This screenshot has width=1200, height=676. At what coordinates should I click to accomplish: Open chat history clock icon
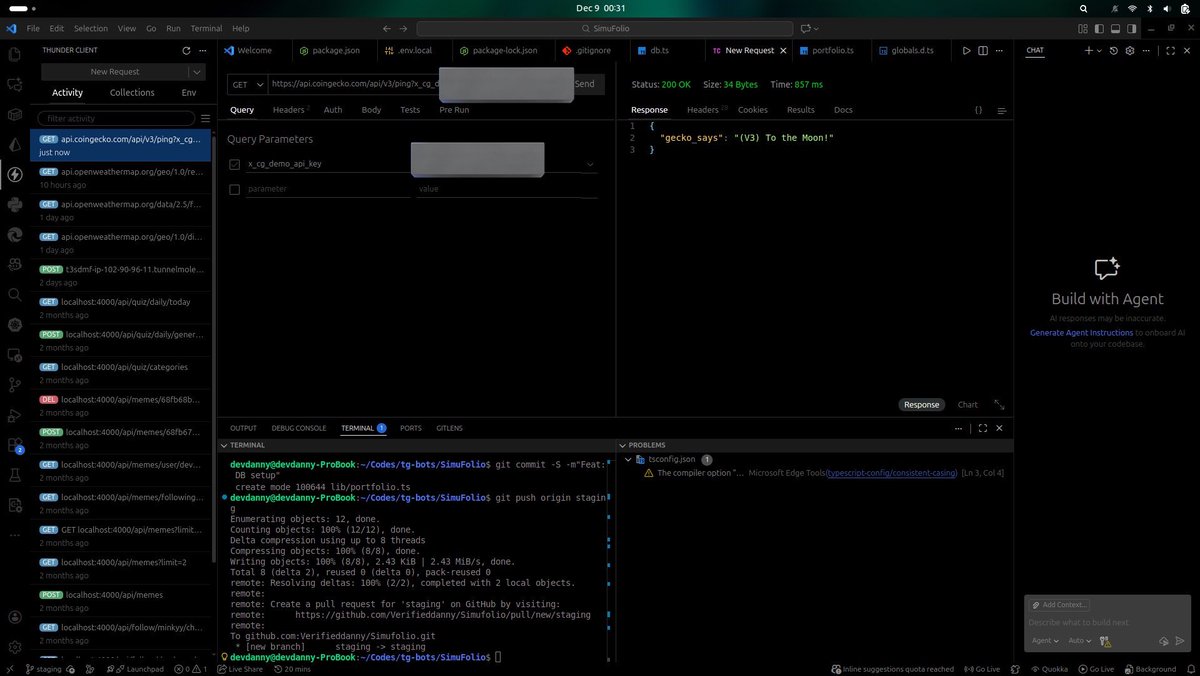1114,50
